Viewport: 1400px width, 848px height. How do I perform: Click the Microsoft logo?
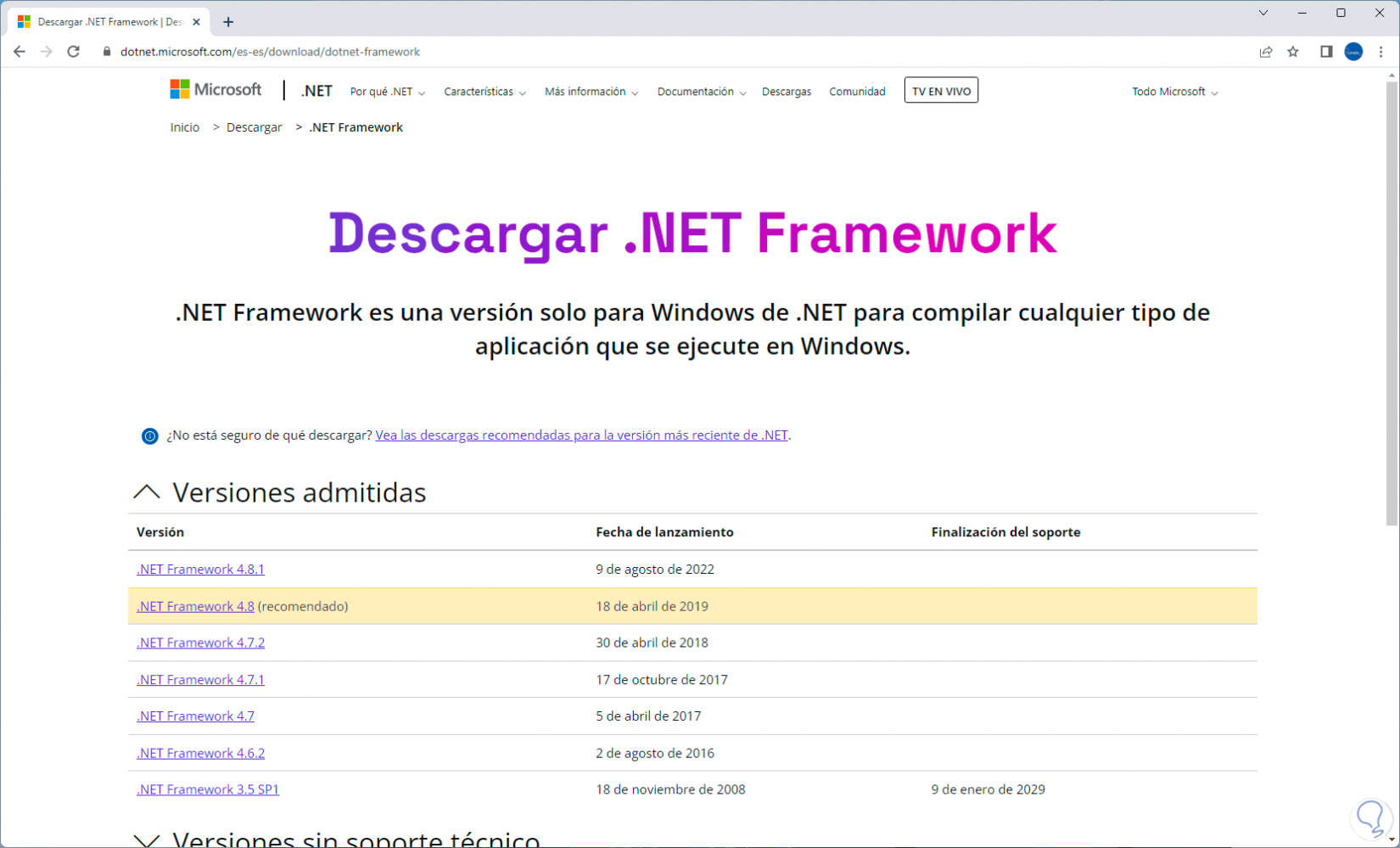216,89
